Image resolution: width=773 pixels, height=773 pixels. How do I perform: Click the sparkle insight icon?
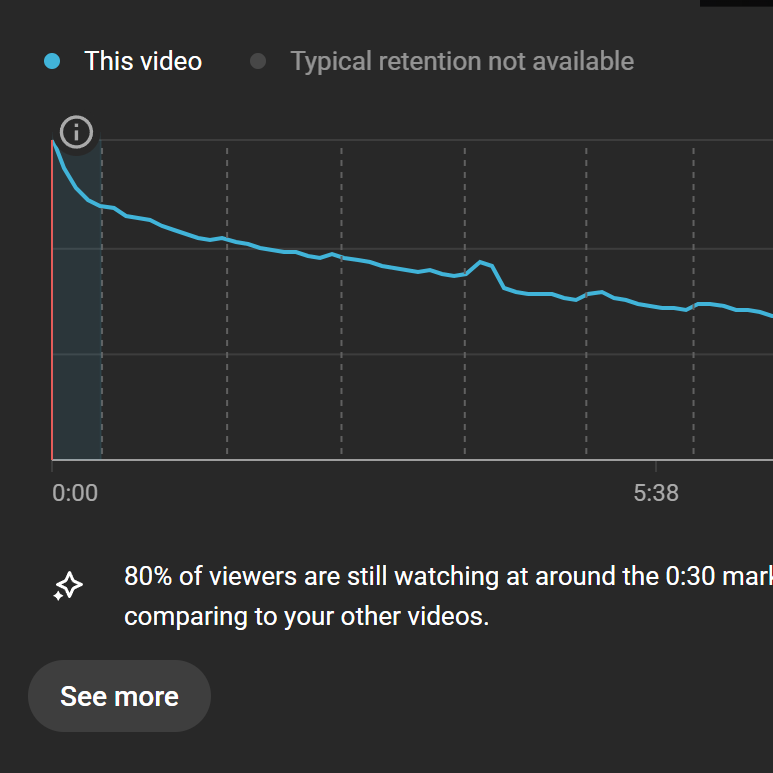68,586
